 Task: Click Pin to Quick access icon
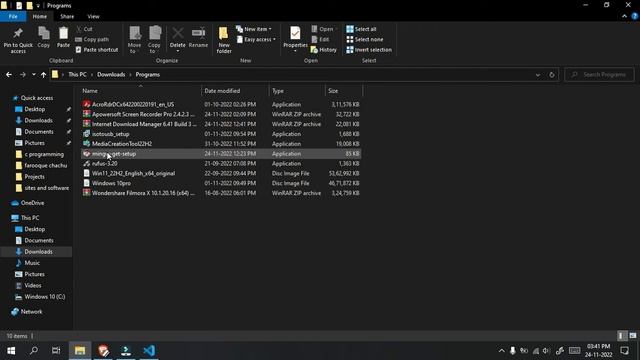[18, 40]
